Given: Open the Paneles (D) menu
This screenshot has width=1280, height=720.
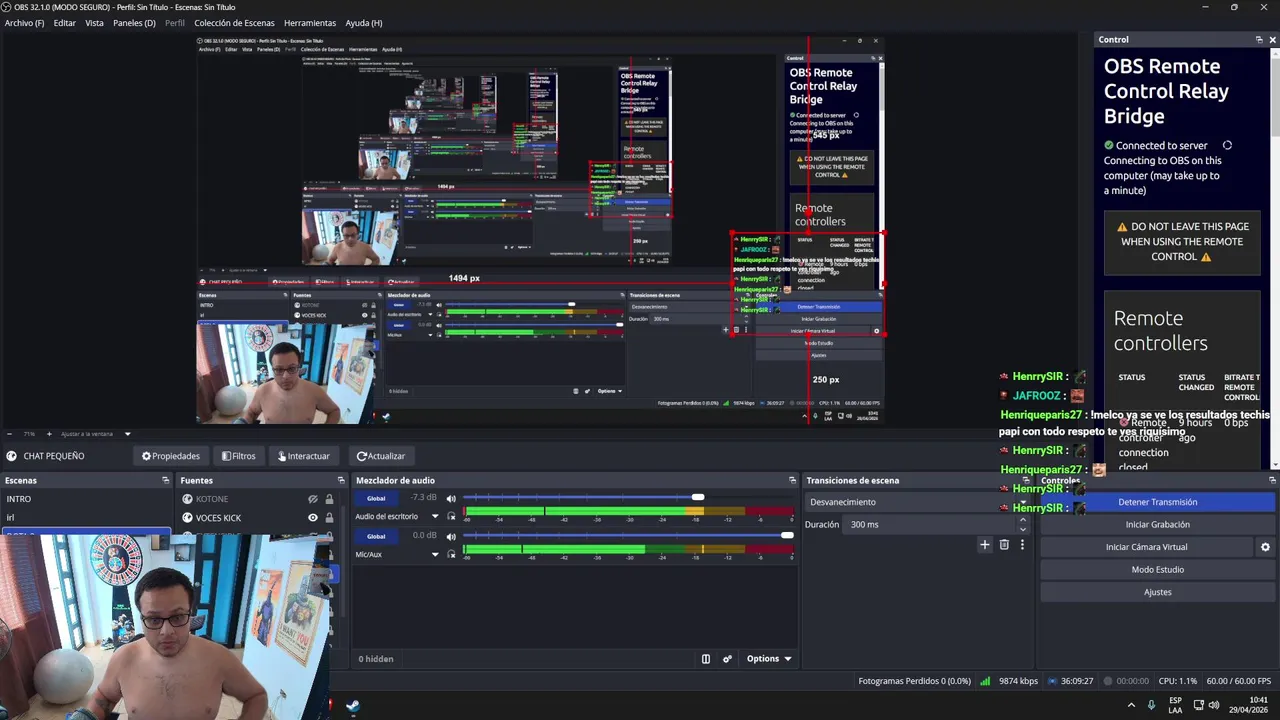Looking at the screenshot, I should [134, 23].
